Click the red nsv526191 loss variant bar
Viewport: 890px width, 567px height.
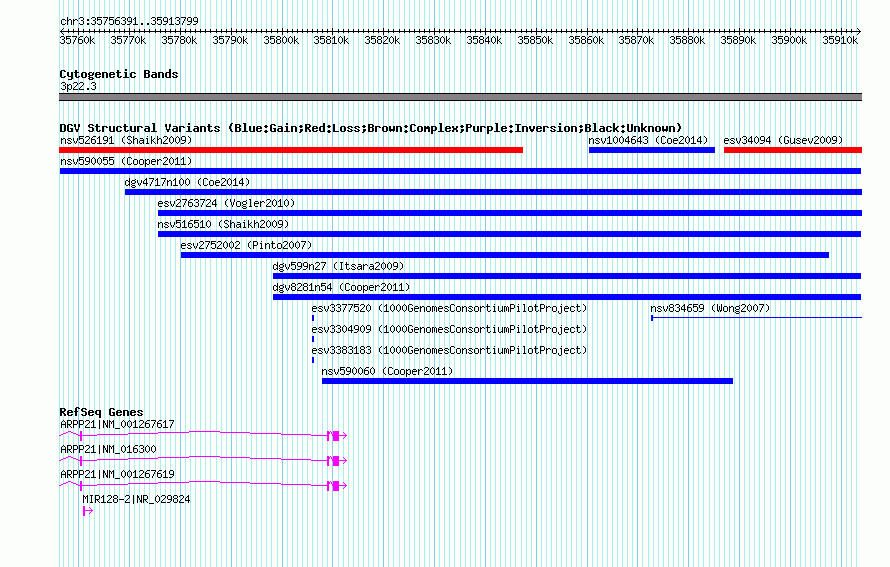(291, 150)
